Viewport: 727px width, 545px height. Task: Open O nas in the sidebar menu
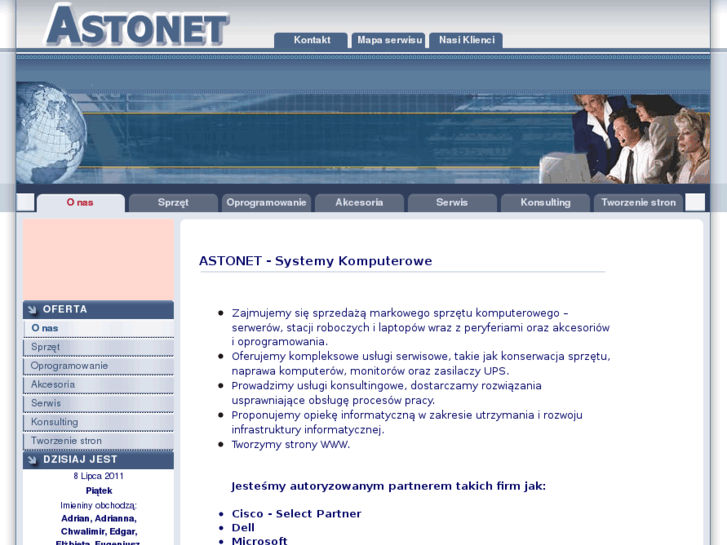pyautogui.click(x=98, y=328)
